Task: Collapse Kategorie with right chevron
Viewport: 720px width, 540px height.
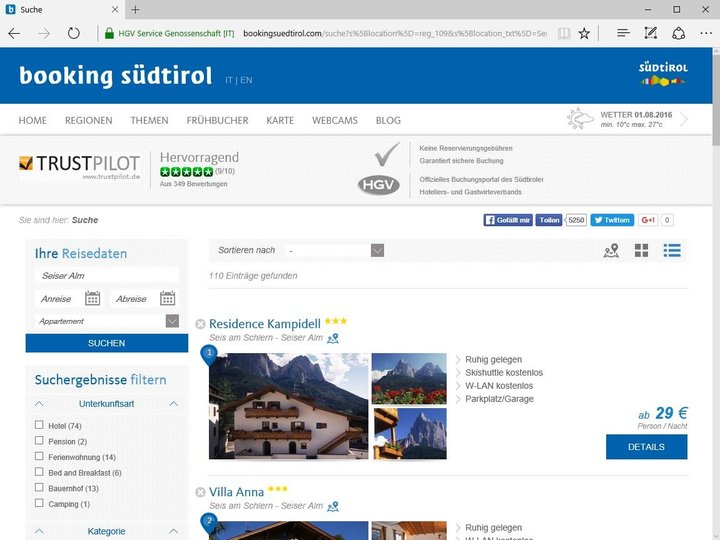Action: [x=174, y=531]
